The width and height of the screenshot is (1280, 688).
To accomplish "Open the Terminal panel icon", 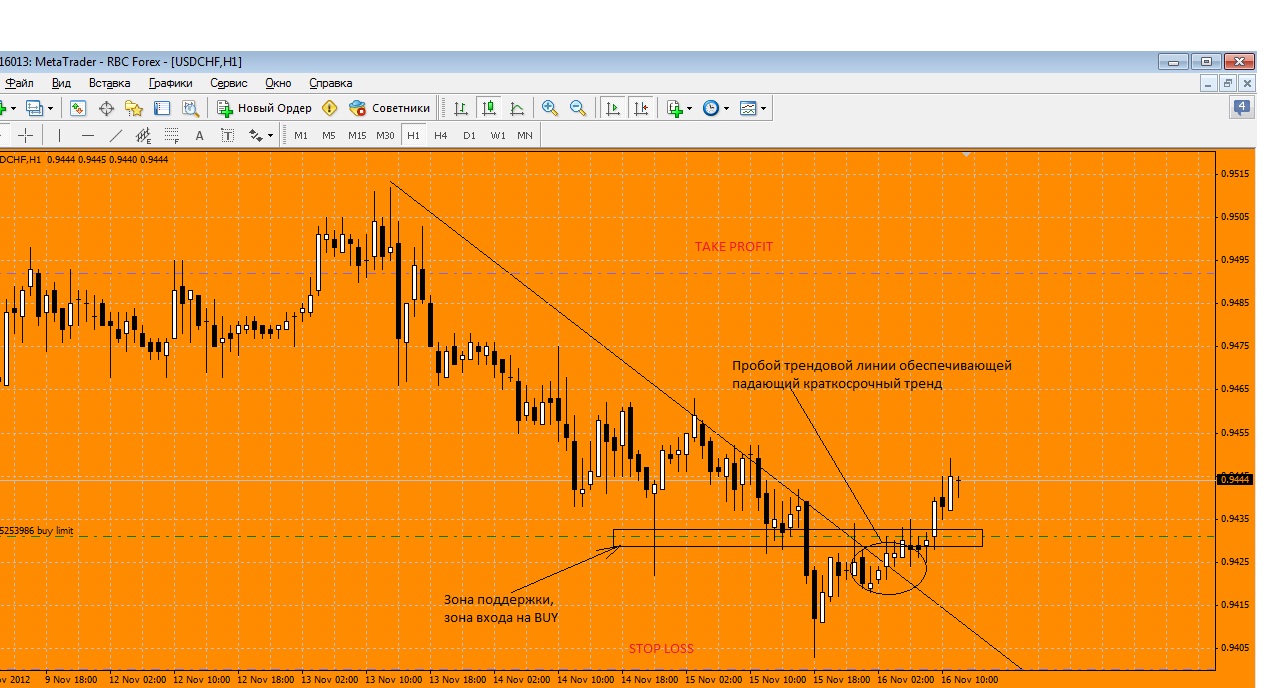I will pyautogui.click(x=162, y=108).
